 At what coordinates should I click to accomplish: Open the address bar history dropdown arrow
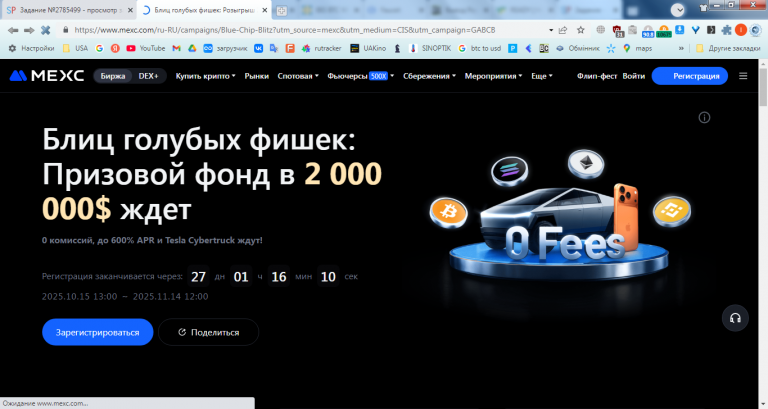coord(551,30)
